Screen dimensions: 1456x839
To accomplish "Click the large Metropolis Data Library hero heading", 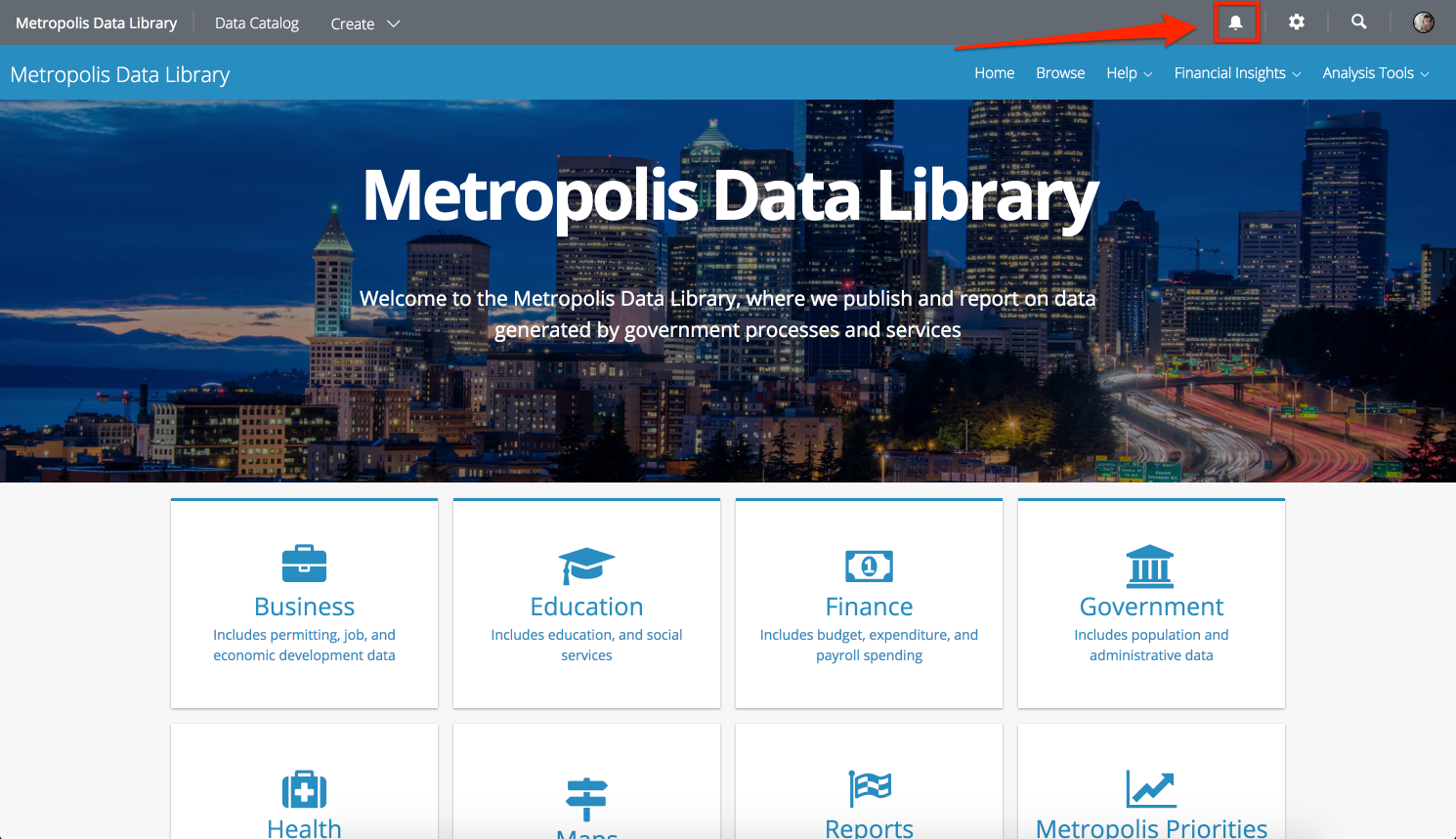I will (730, 198).
